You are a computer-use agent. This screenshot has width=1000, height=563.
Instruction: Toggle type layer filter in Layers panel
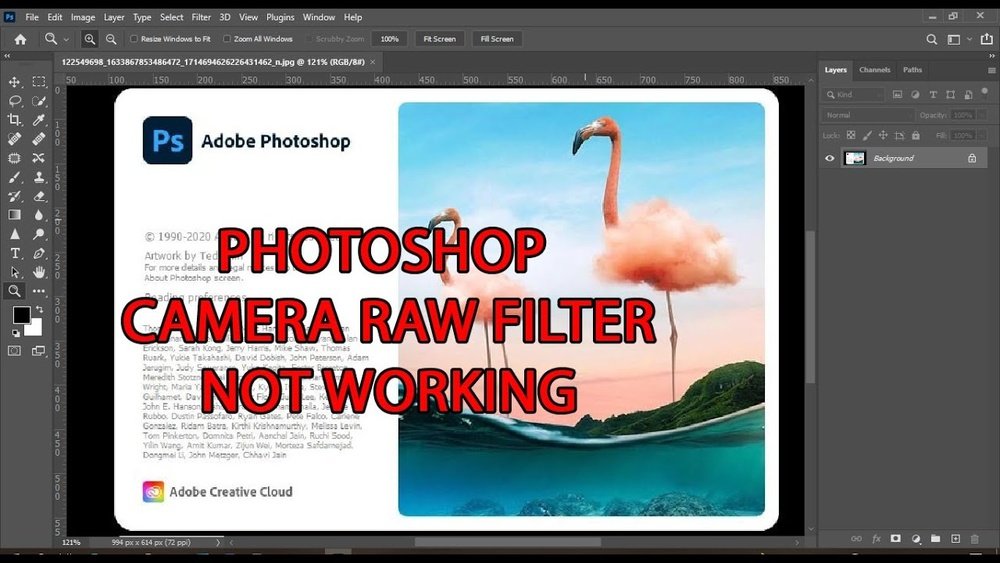tap(933, 94)
